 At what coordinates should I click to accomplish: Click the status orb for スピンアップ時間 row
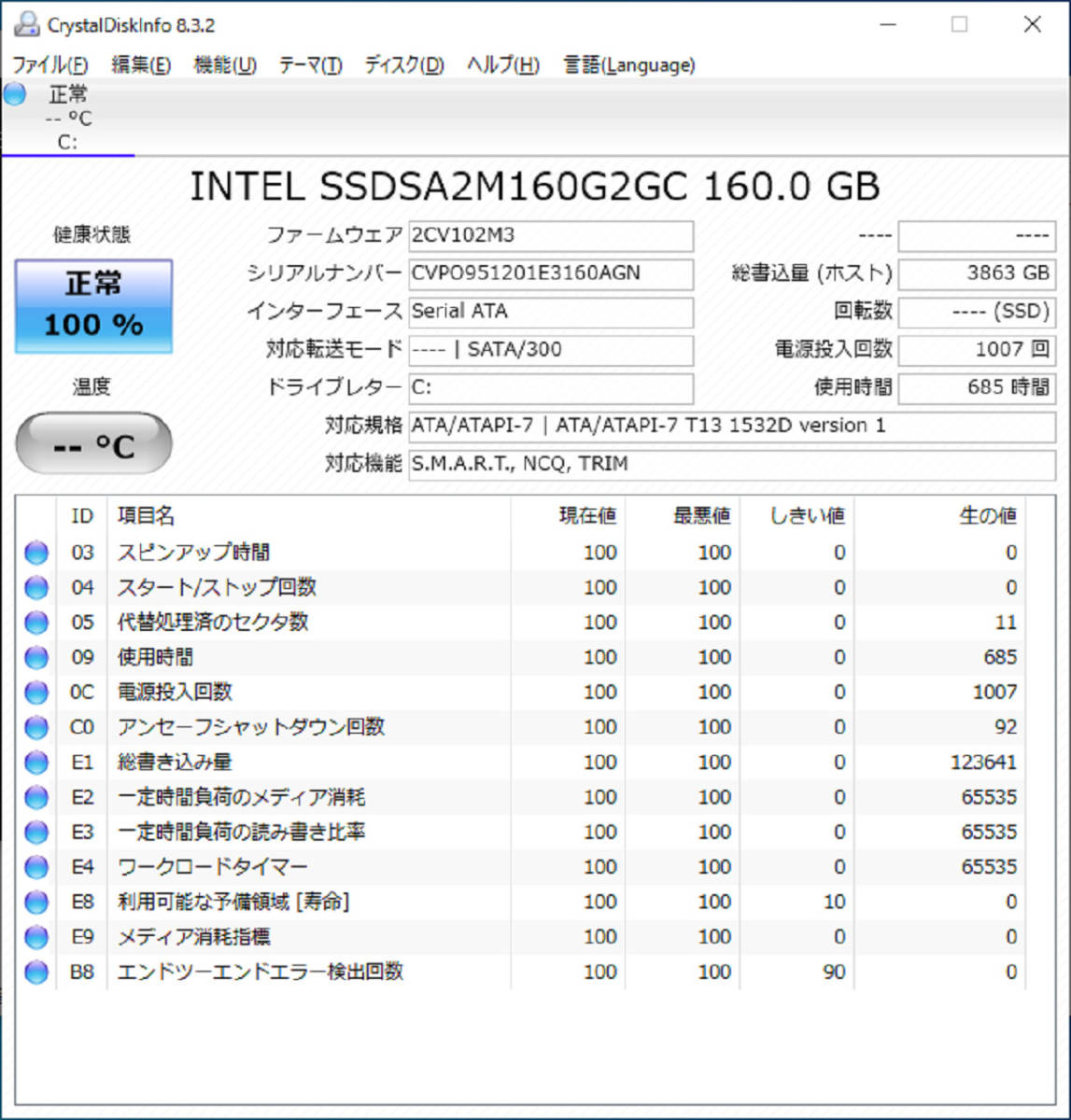pyautogui.click(x=36, y=553)
